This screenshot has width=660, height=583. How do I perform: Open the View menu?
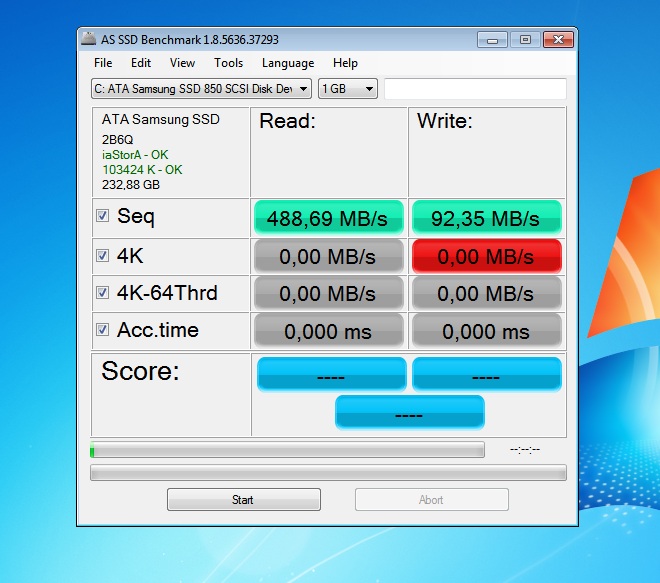[x=182, y=63]
